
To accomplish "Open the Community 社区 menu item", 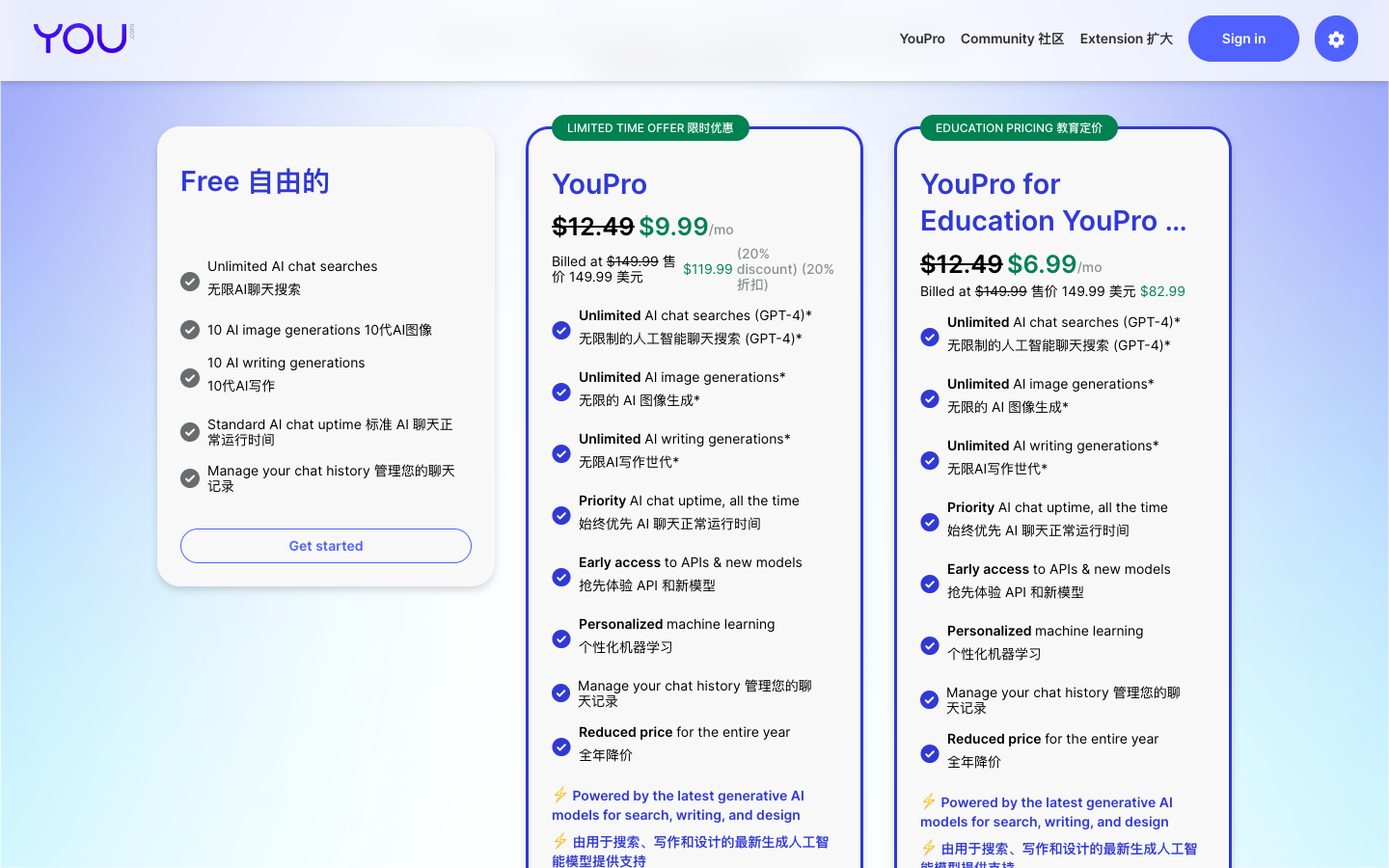I will [x=1012, y=39].
